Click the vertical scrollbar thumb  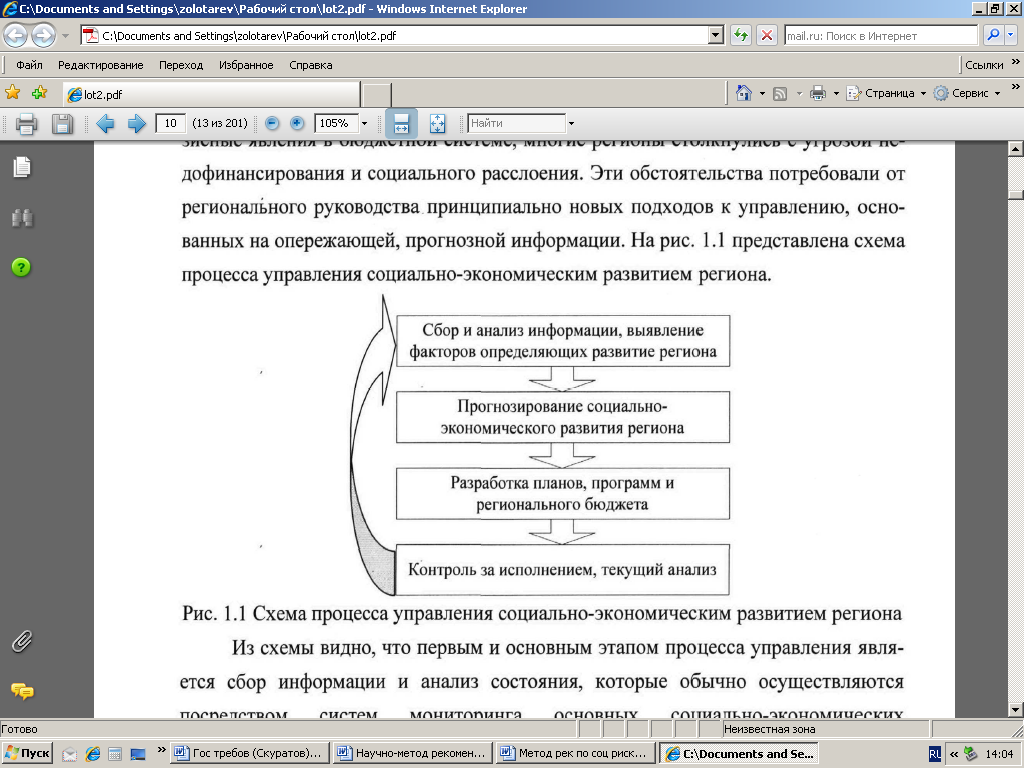[x=1015, y=195]
